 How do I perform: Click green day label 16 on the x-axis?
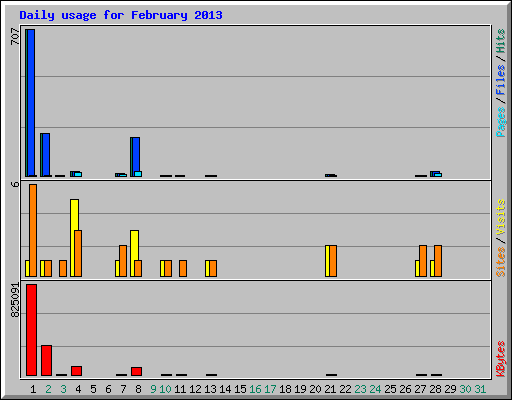coord(255,389)
